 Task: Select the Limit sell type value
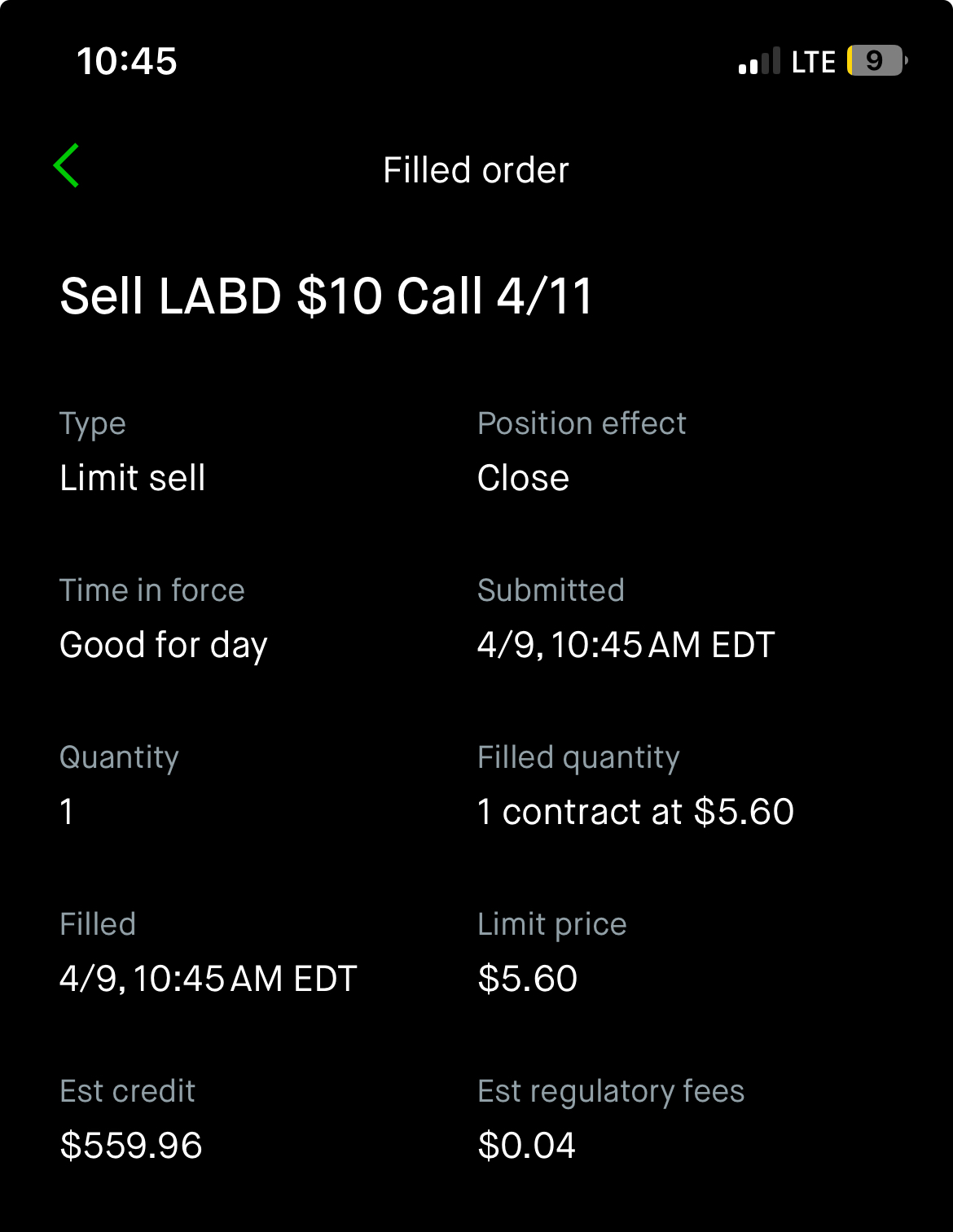pos(133,477)
